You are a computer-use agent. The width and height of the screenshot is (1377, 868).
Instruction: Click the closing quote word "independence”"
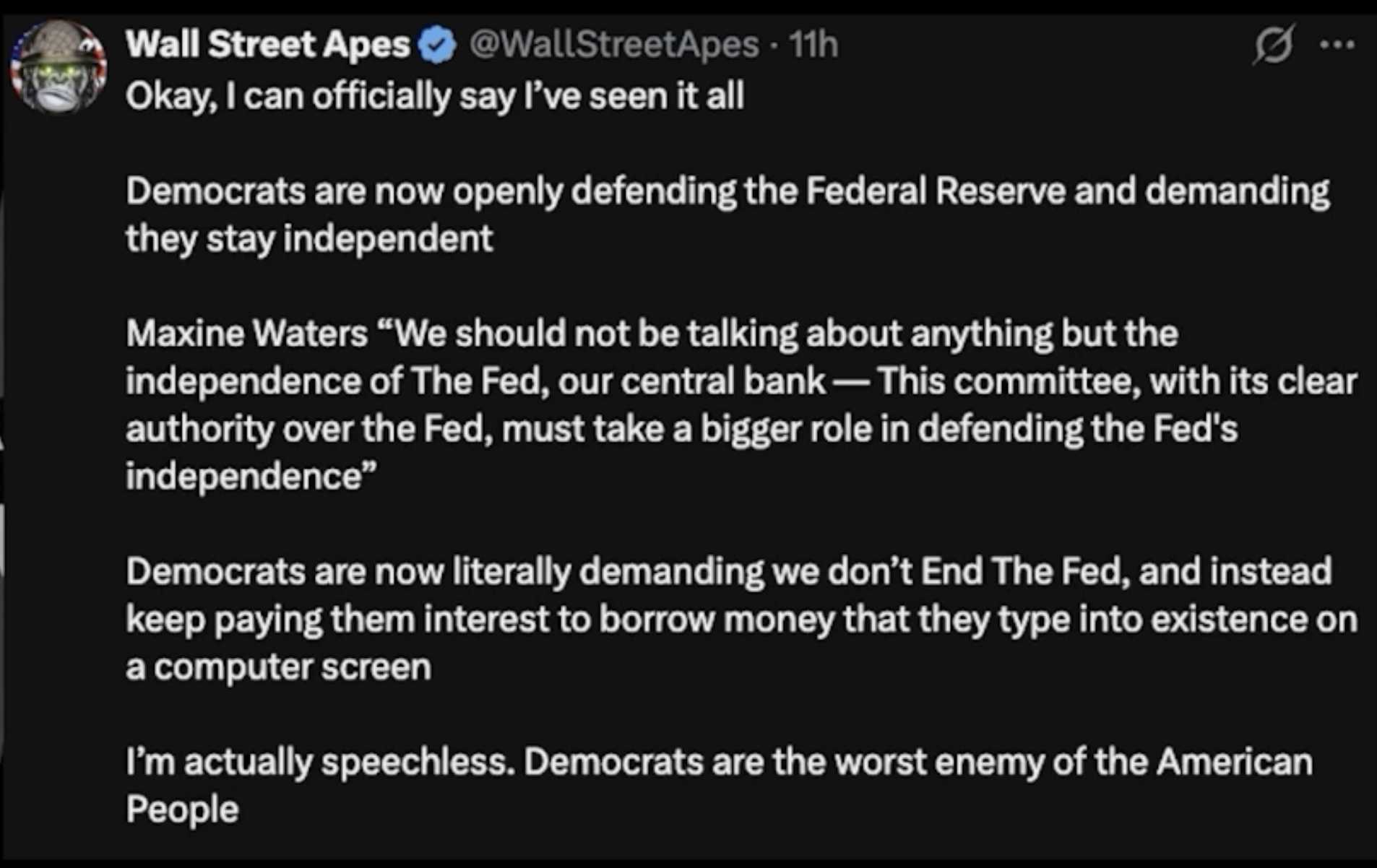pos(251,477)
